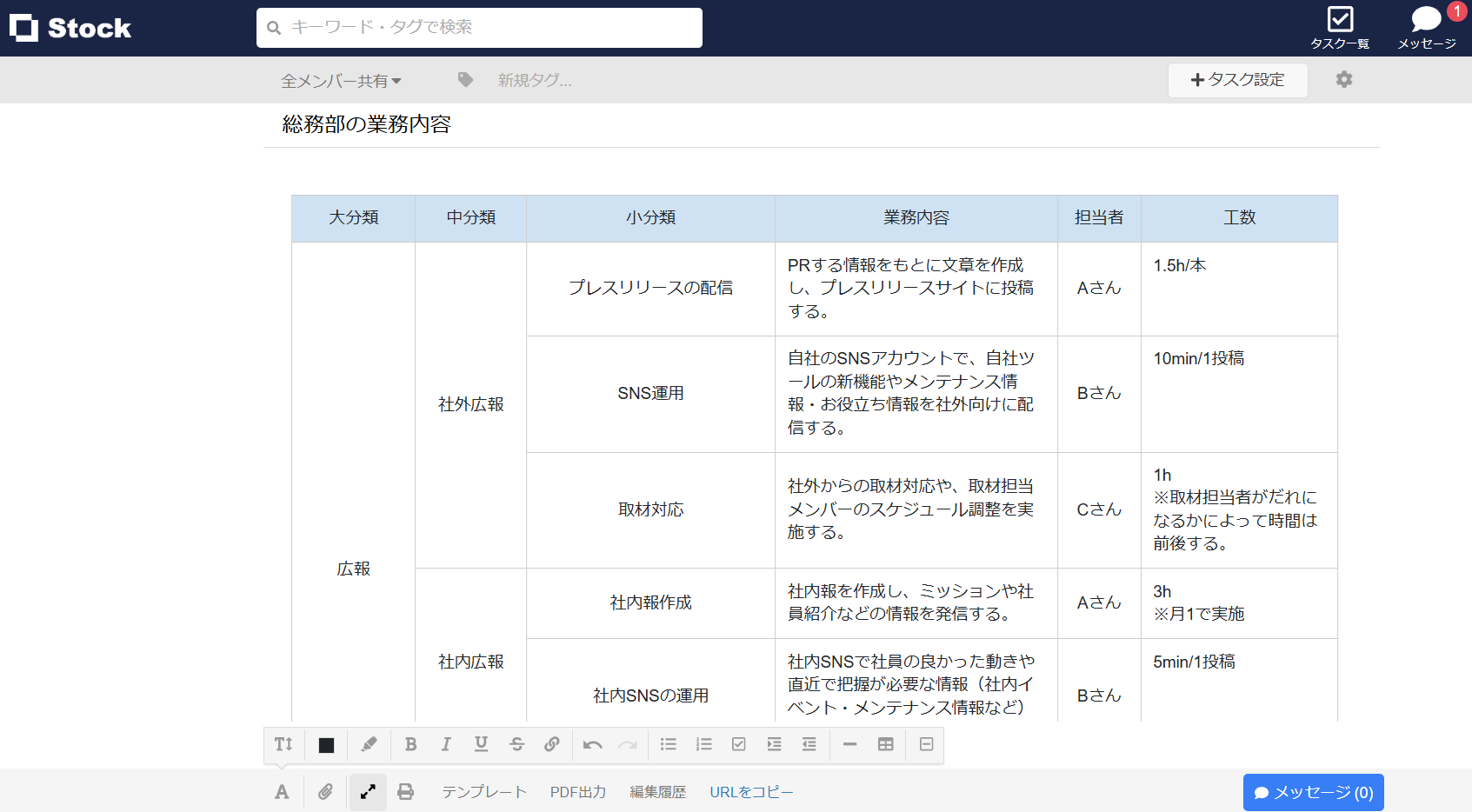The height and width of the screenshot is (812, 1472).
Task: Click the undo arrow
Action: 593,745
